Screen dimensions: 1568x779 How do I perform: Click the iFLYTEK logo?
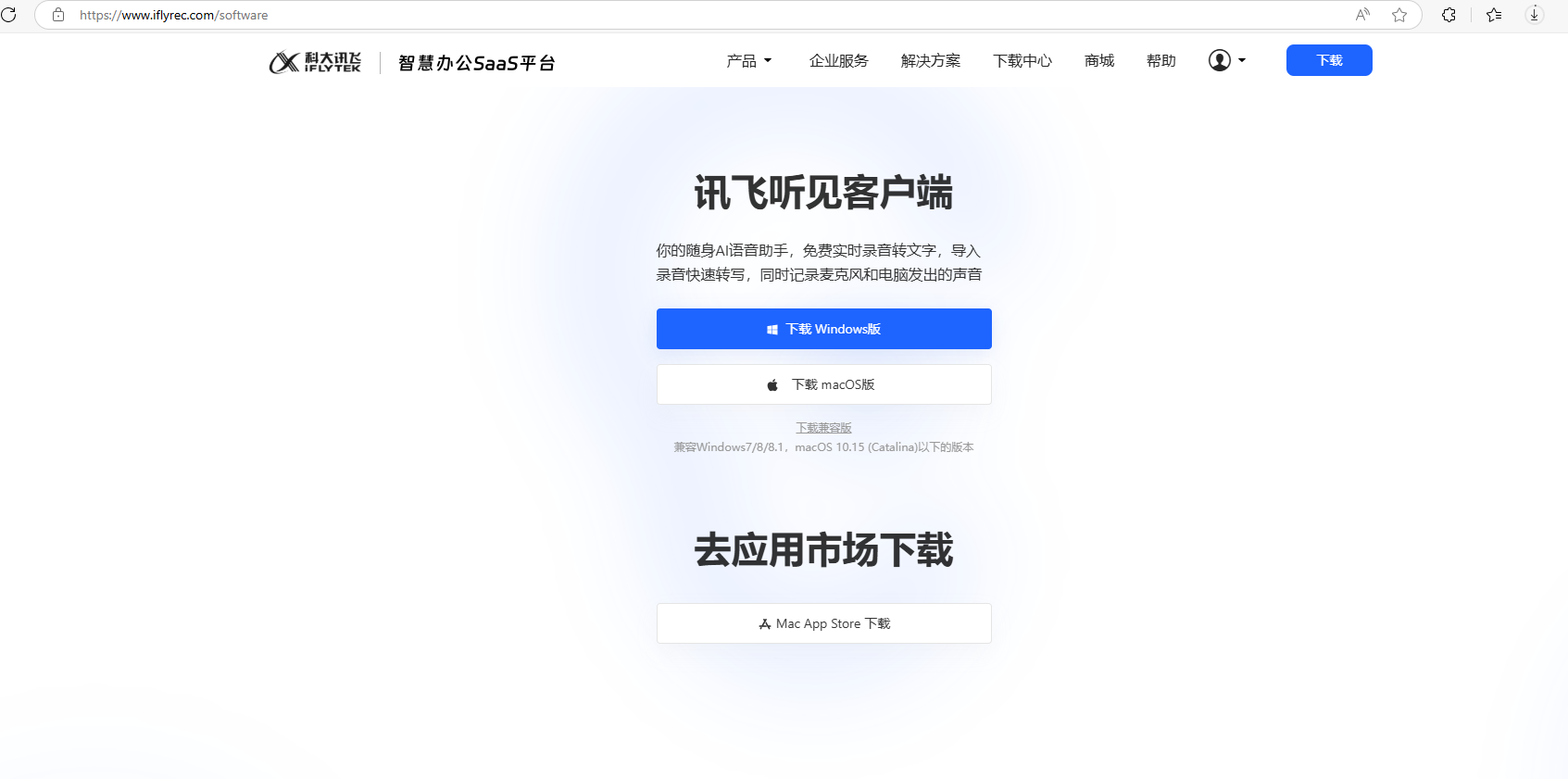pos(315,62)
